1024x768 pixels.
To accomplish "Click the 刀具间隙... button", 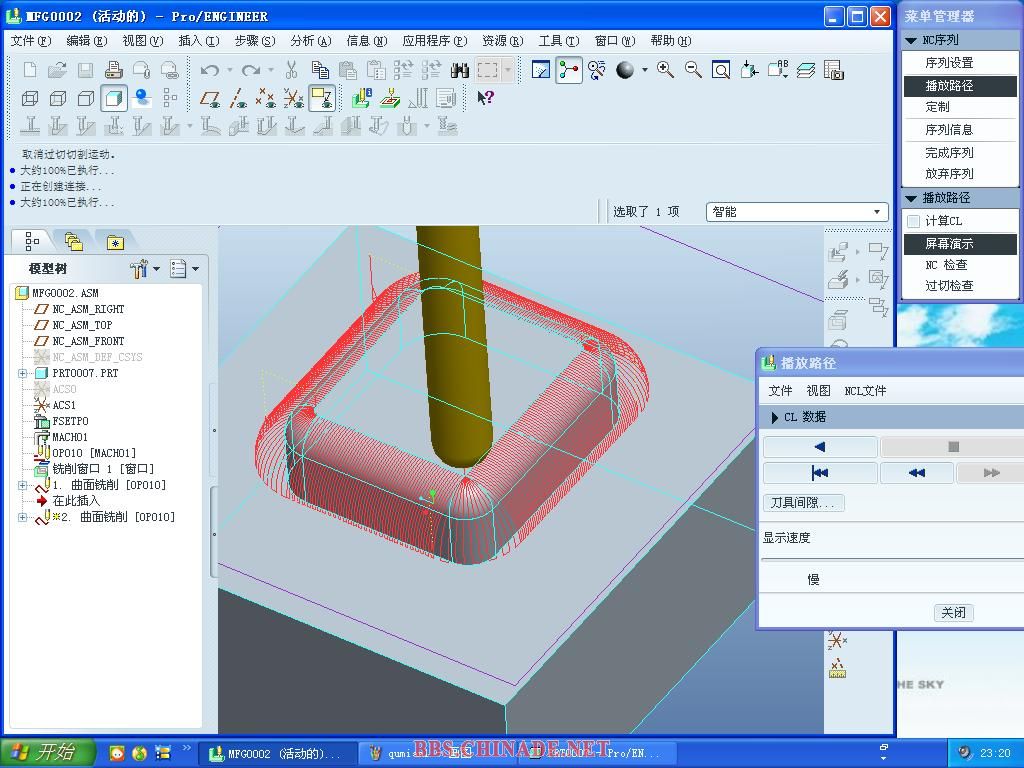I will click(803, 503).
